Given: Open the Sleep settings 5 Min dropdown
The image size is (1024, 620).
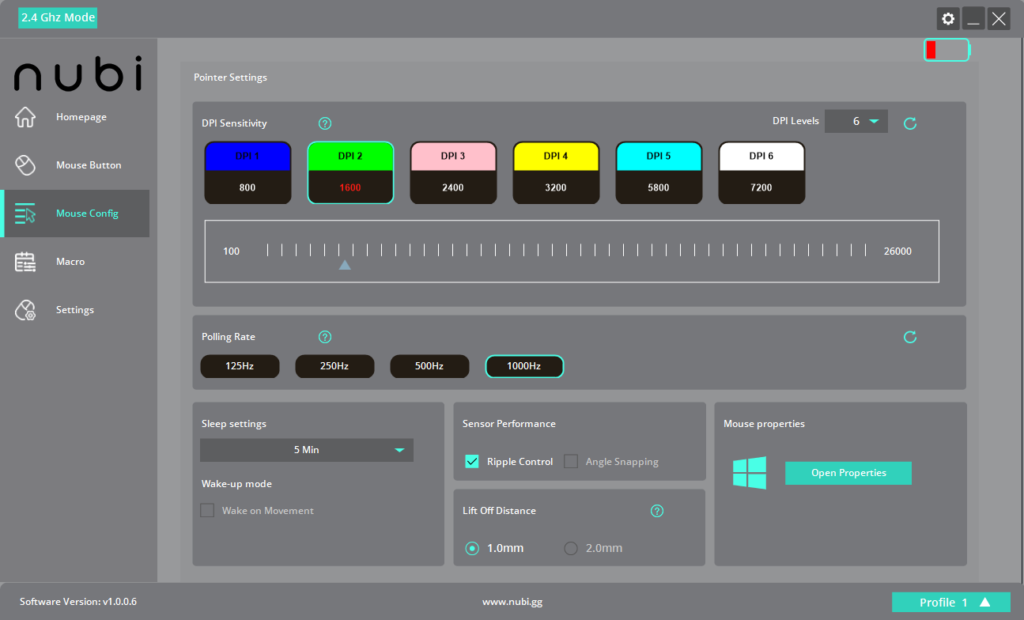Looking at the screenshot, I should click(306, 450).
